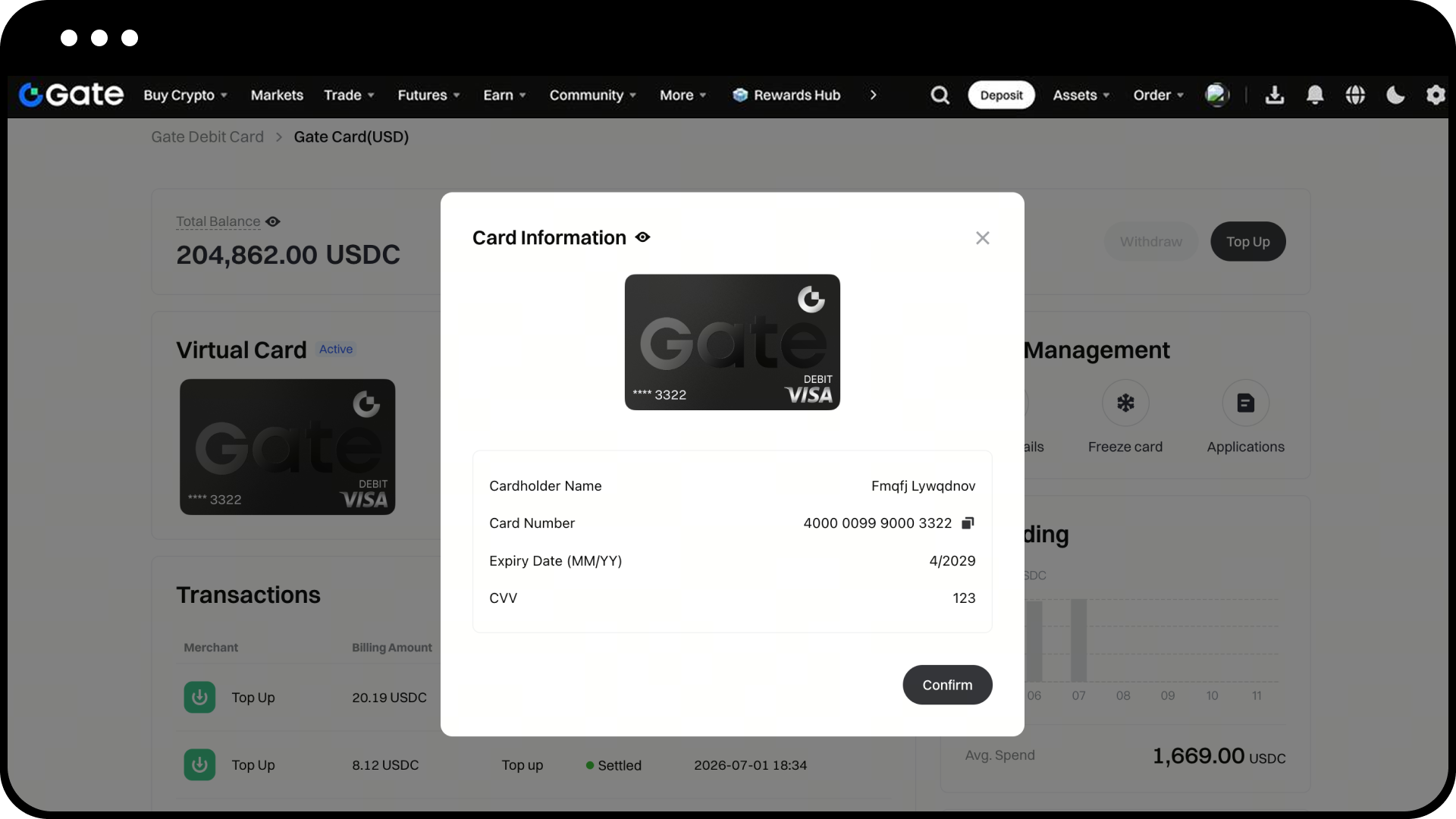Open the Markets menu item
Viewport: 1456px width, 819px height.
click(277, 95)
